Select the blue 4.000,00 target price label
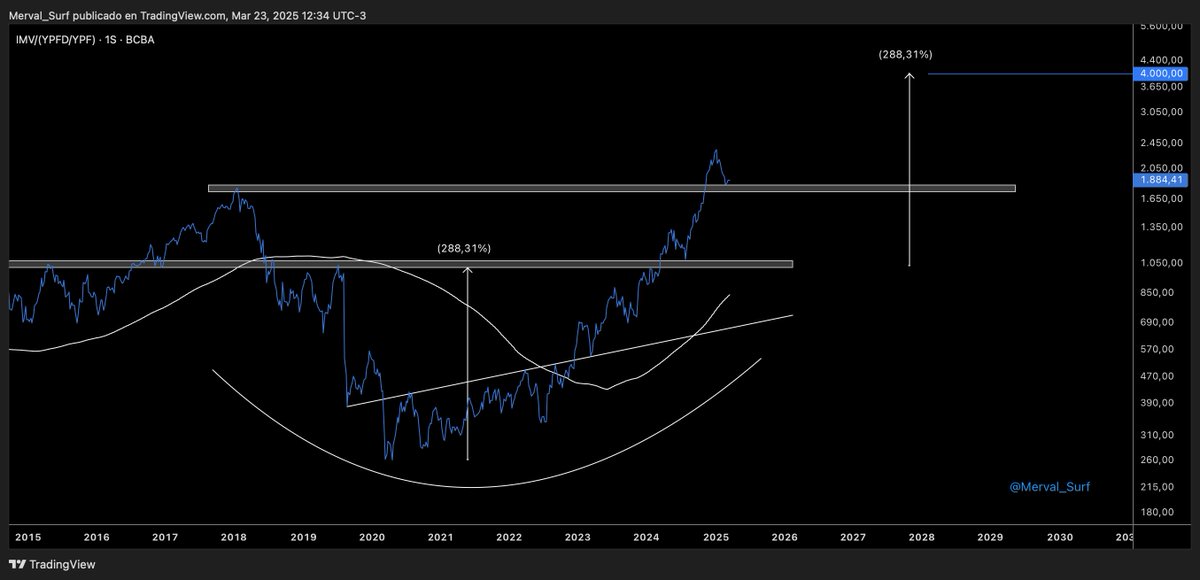This screenshot has height=580, width=1200. pyautogui.click(x=1159, y=73)
